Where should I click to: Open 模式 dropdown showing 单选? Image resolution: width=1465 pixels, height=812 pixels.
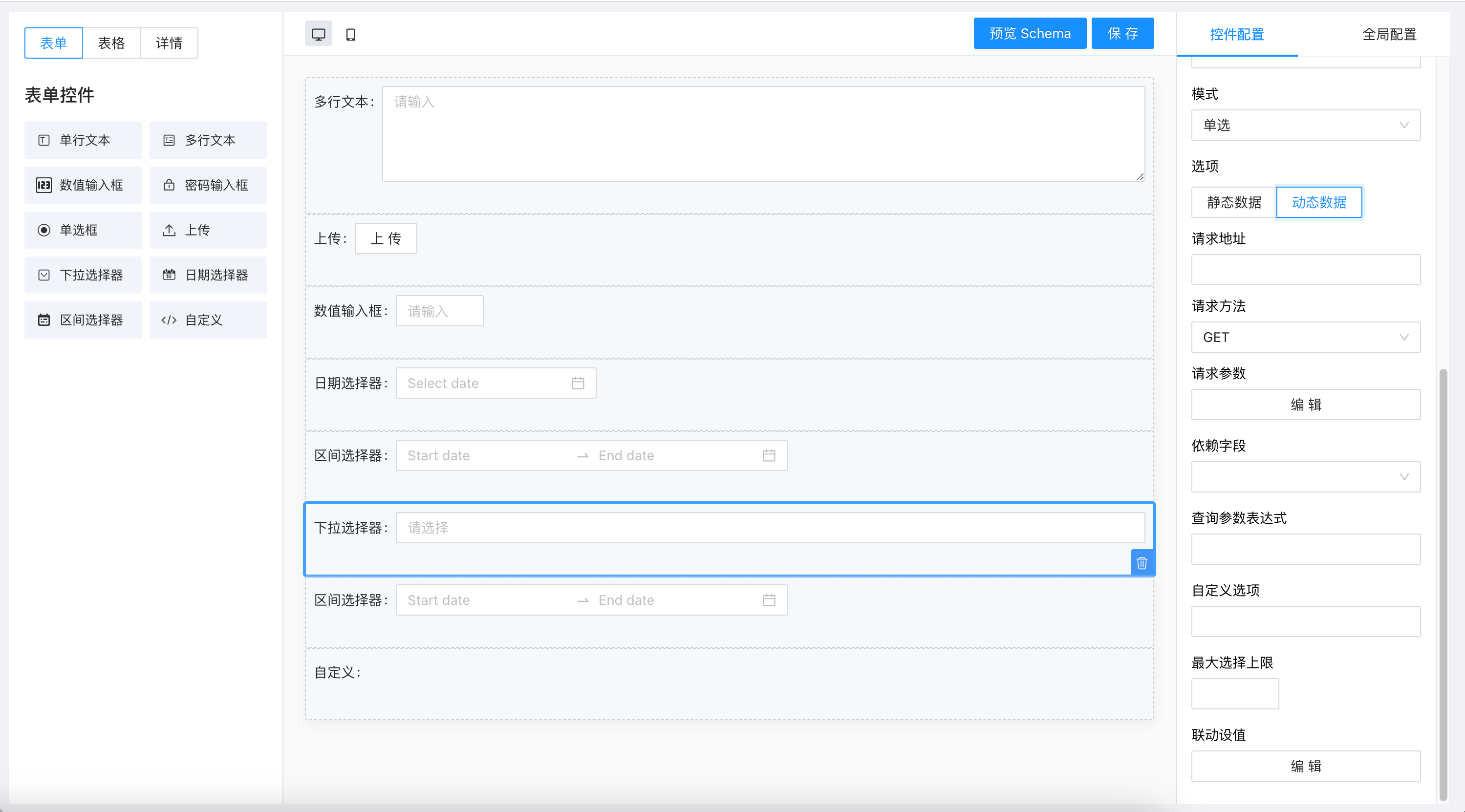coord(1306,125)
